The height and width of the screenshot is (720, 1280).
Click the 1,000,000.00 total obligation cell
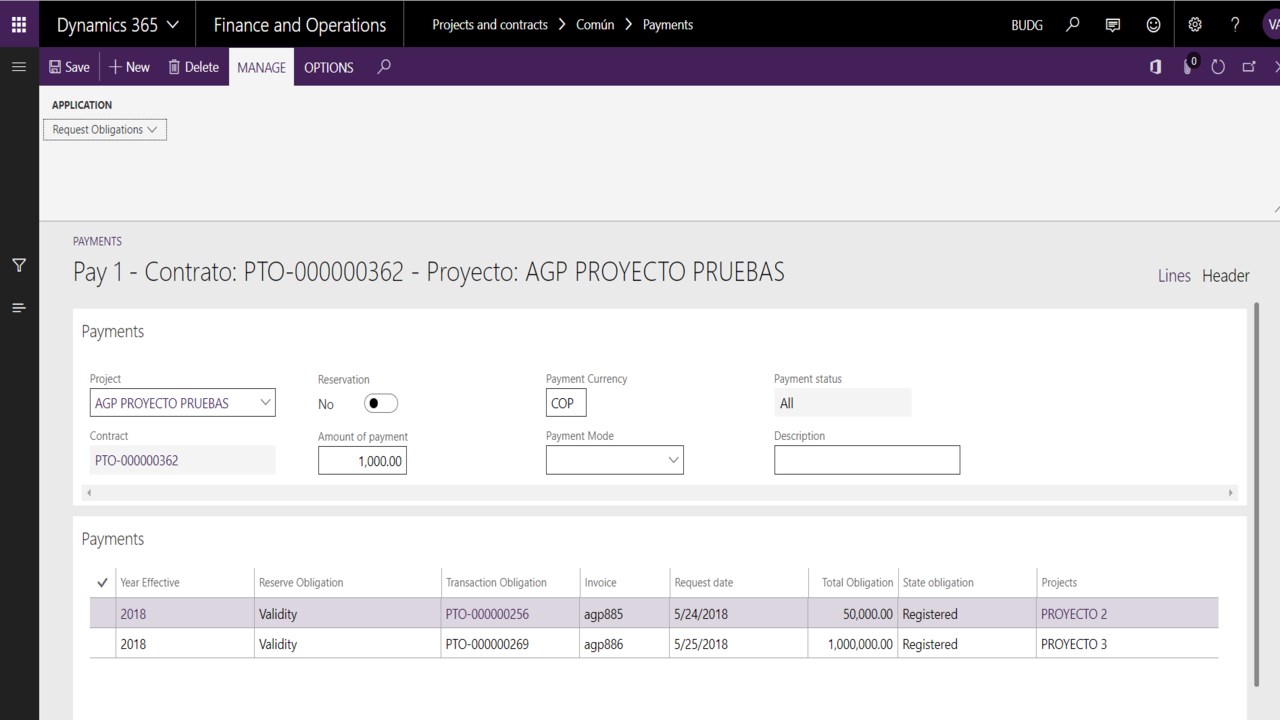pyautogui.click(x=853, y=644)
